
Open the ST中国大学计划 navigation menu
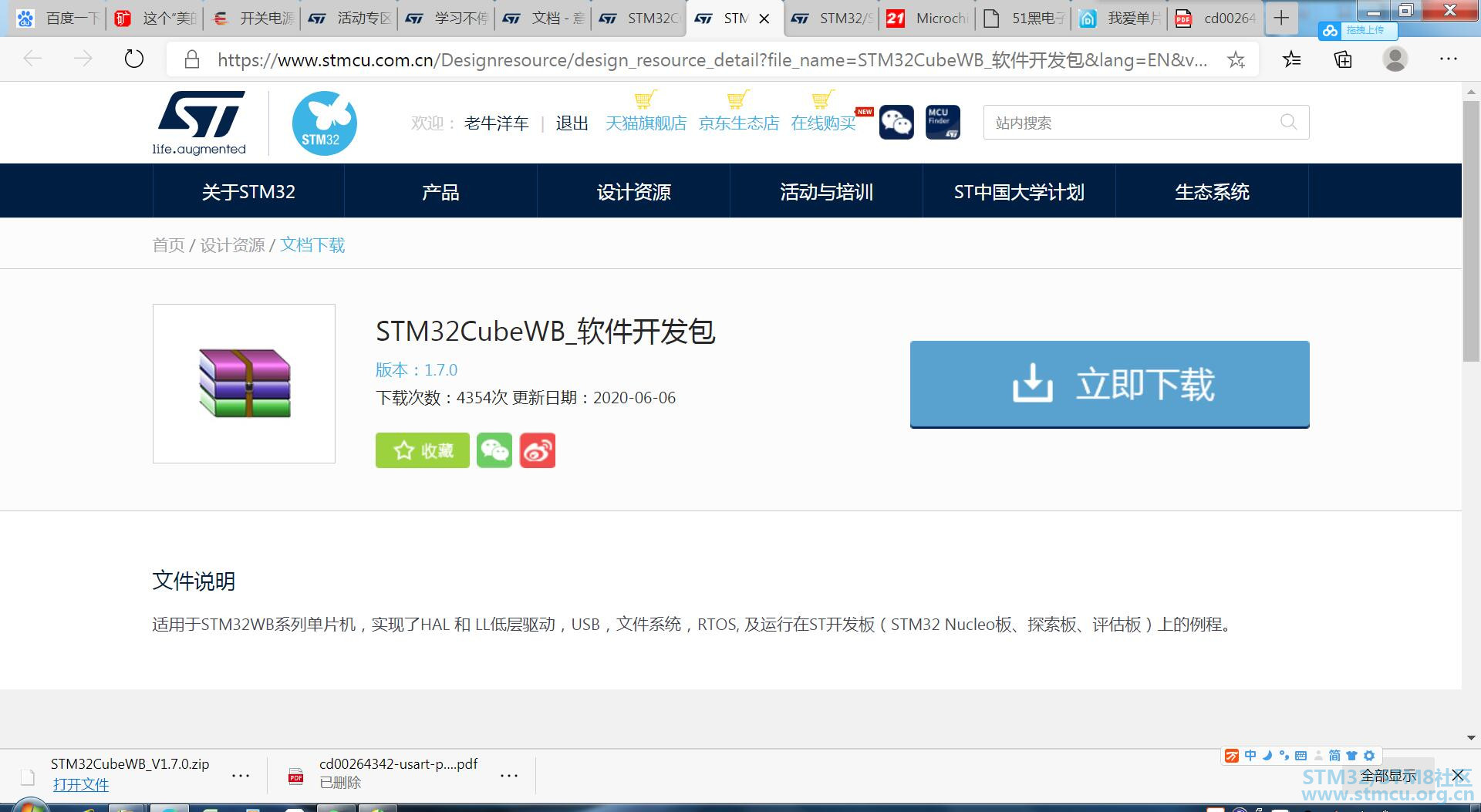pyautogui.click(x=1019, y=191)
